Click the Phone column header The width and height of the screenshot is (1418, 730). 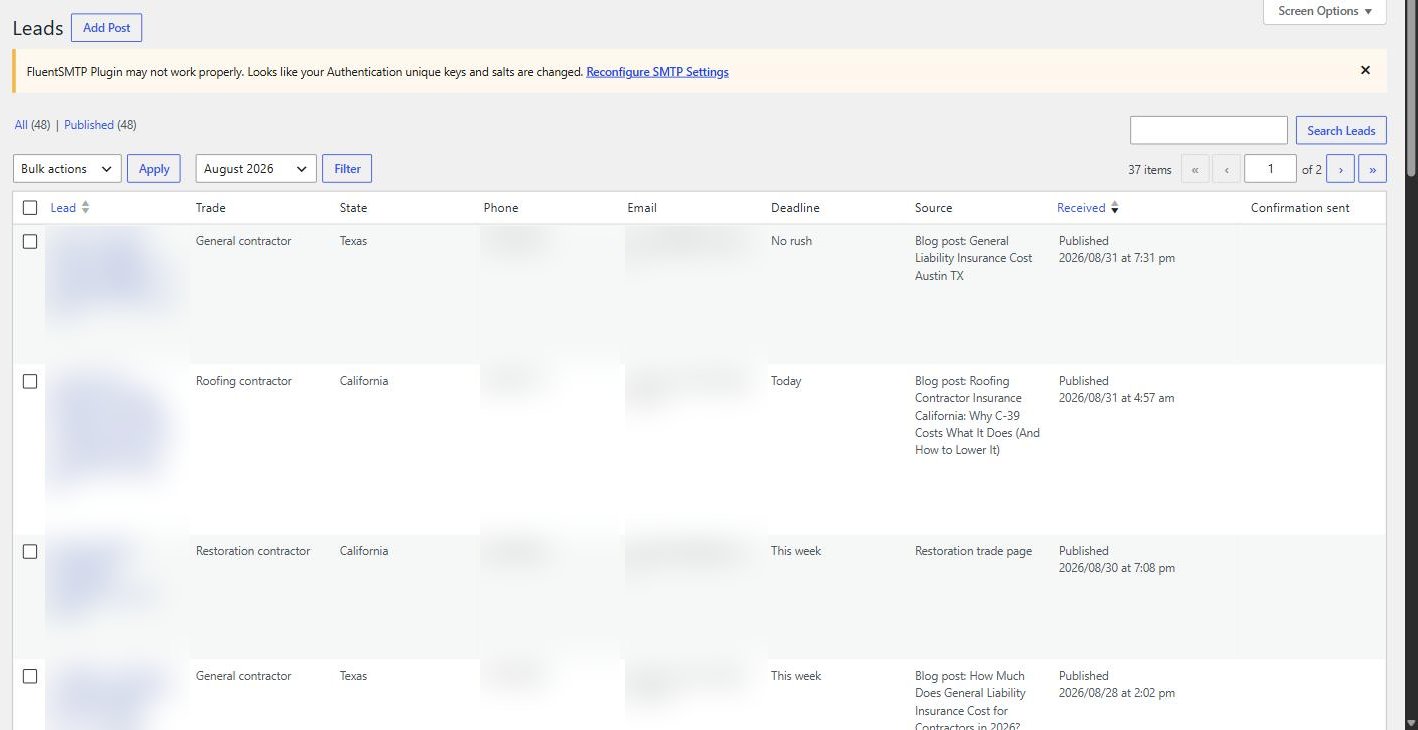pos(501,208)
